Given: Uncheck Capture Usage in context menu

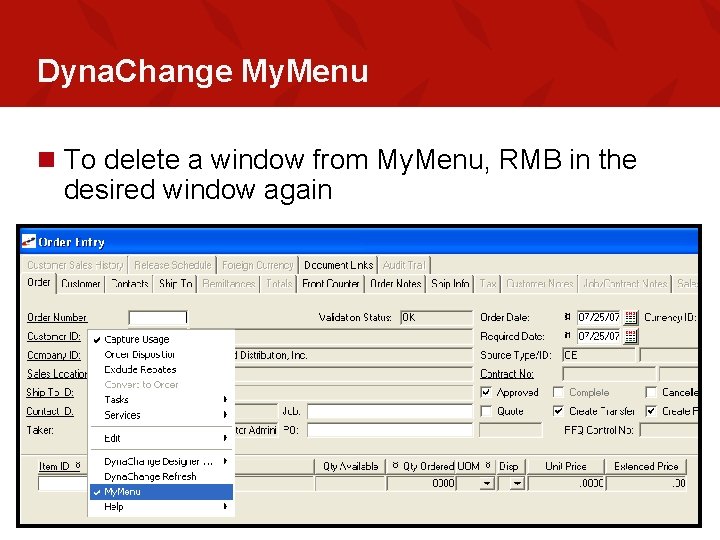Looking at the screenshot, I should 161,339.
